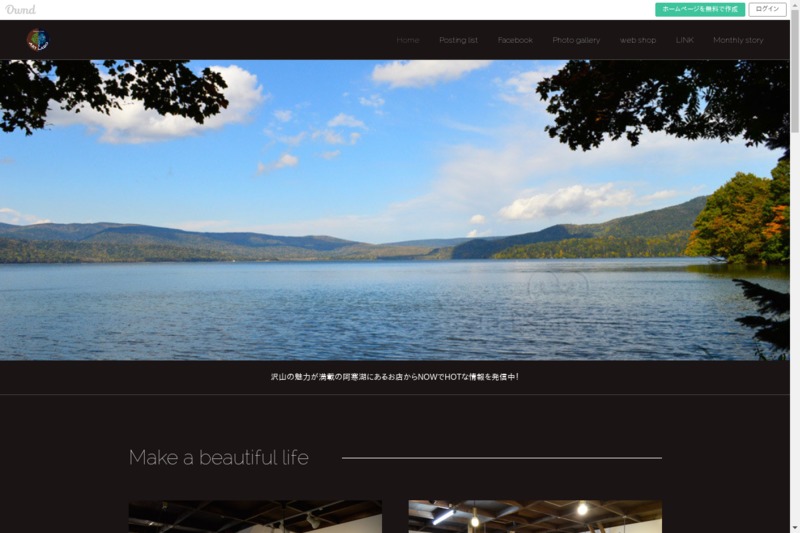The width and height of the screenshot is (800, 533).
Task: Click the faint circular watermark on lake
Action: click(x=558, y=287)
